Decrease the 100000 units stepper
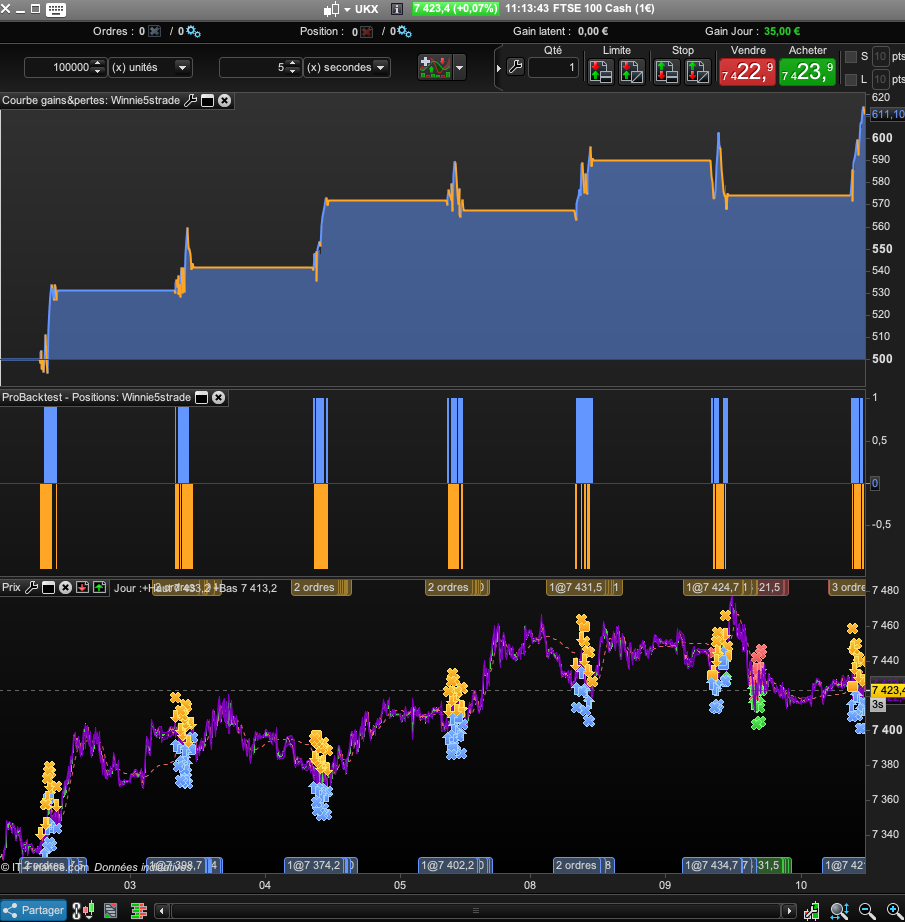Viewport: 905px width, 922px height. (98, 72)
